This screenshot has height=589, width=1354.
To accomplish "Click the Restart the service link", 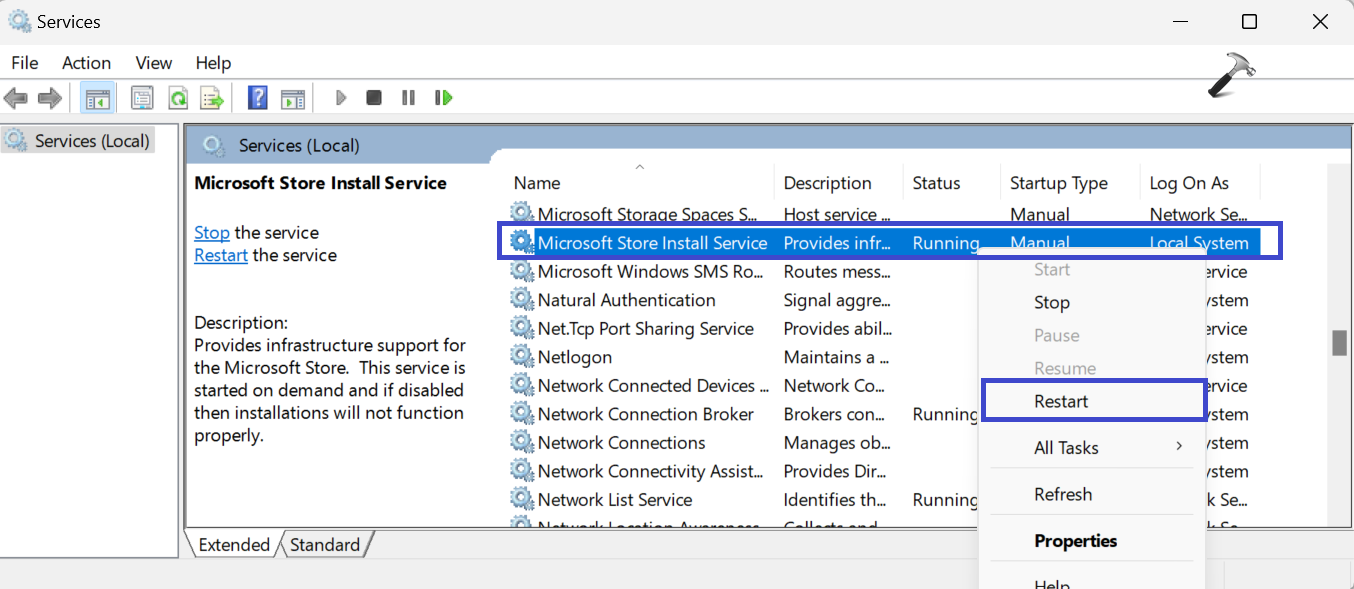I will click(x=220, y=256).
